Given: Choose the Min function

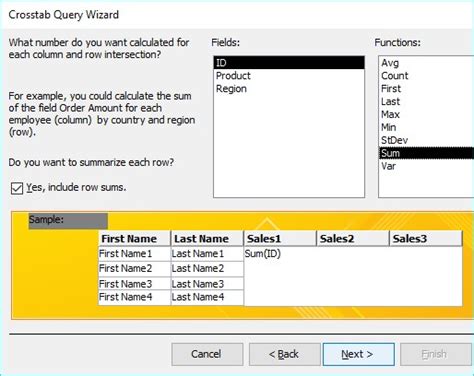Looking at the screenshot, I should point(426,127).
